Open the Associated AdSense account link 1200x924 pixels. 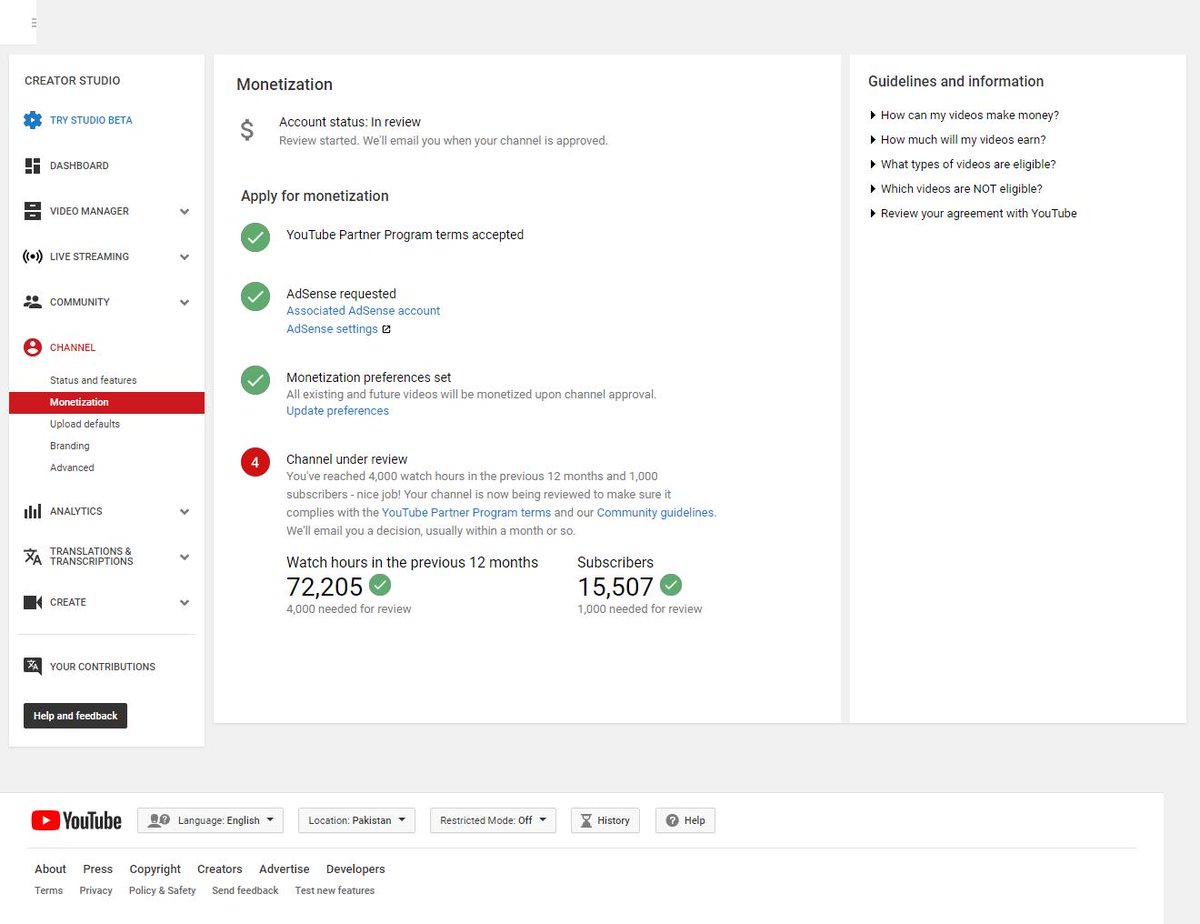point(363,311)
